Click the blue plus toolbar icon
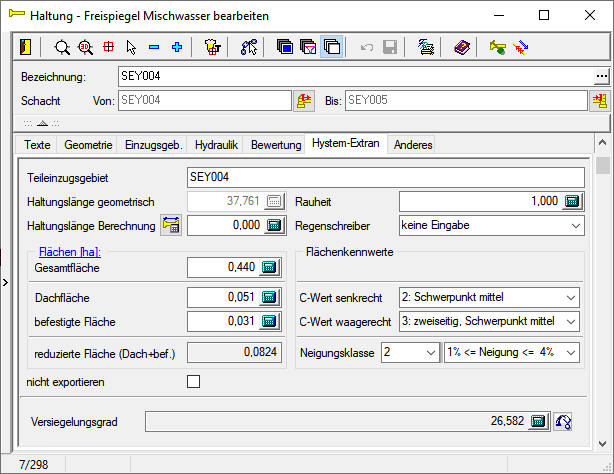The image size is (614, 474). click(x=176, y=47)
